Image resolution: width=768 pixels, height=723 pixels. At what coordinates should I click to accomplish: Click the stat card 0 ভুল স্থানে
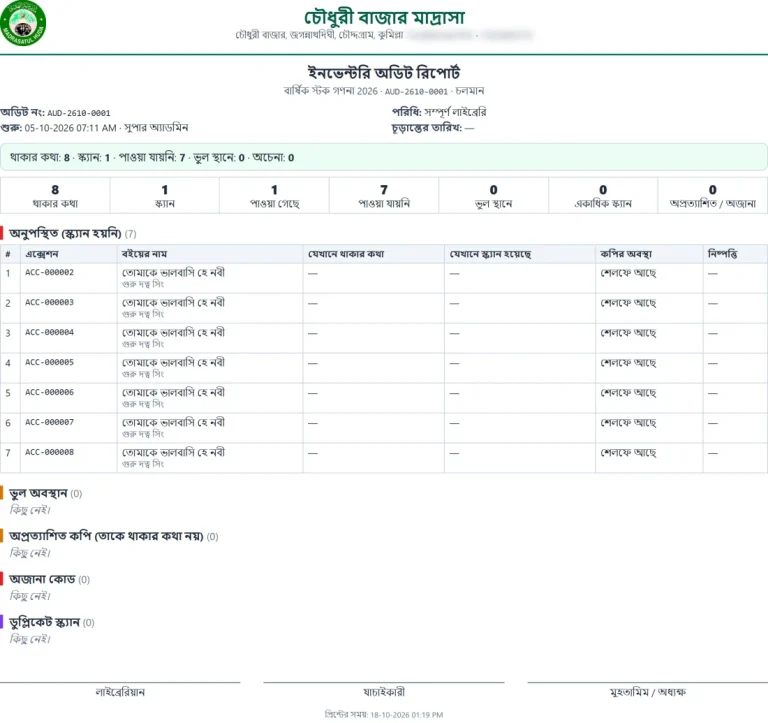[494, 195]
